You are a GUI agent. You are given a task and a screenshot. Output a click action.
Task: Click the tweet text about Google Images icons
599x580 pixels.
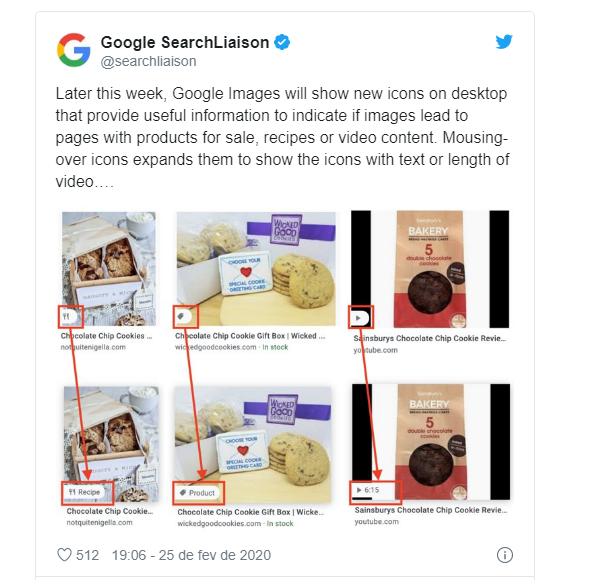(282, 138)
